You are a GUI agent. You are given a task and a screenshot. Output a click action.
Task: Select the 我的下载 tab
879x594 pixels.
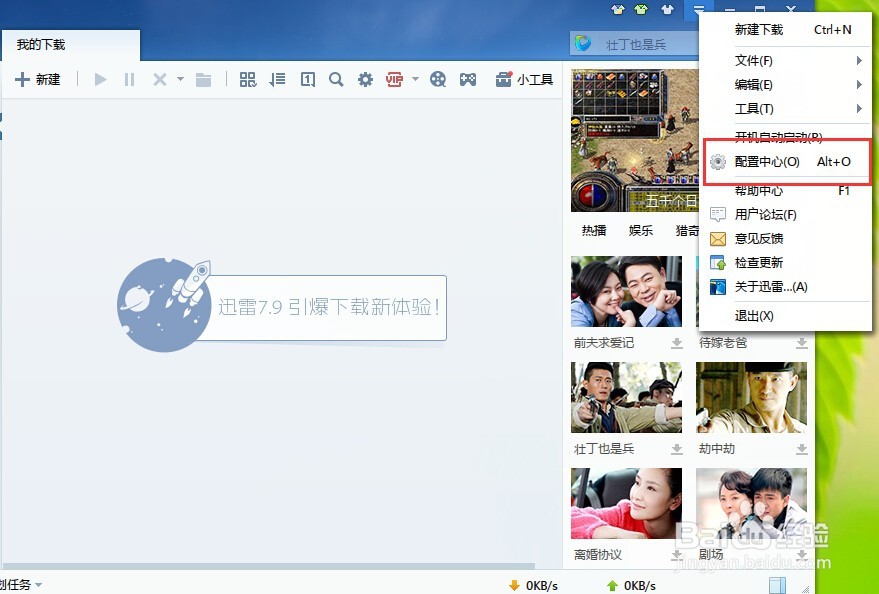[x=70, y=45]
